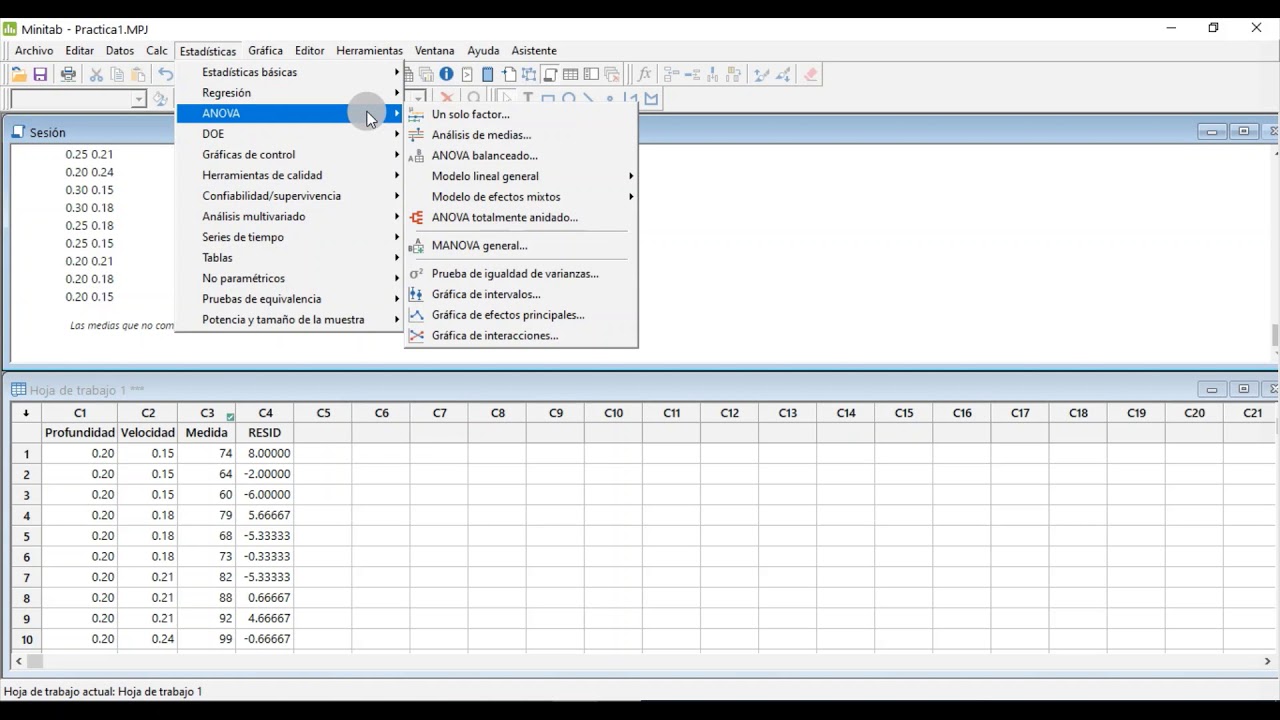The height and width of the screenshot is (720, 1280).
Task: Cut selection with the scissors icon
Action: click(96, 75)
